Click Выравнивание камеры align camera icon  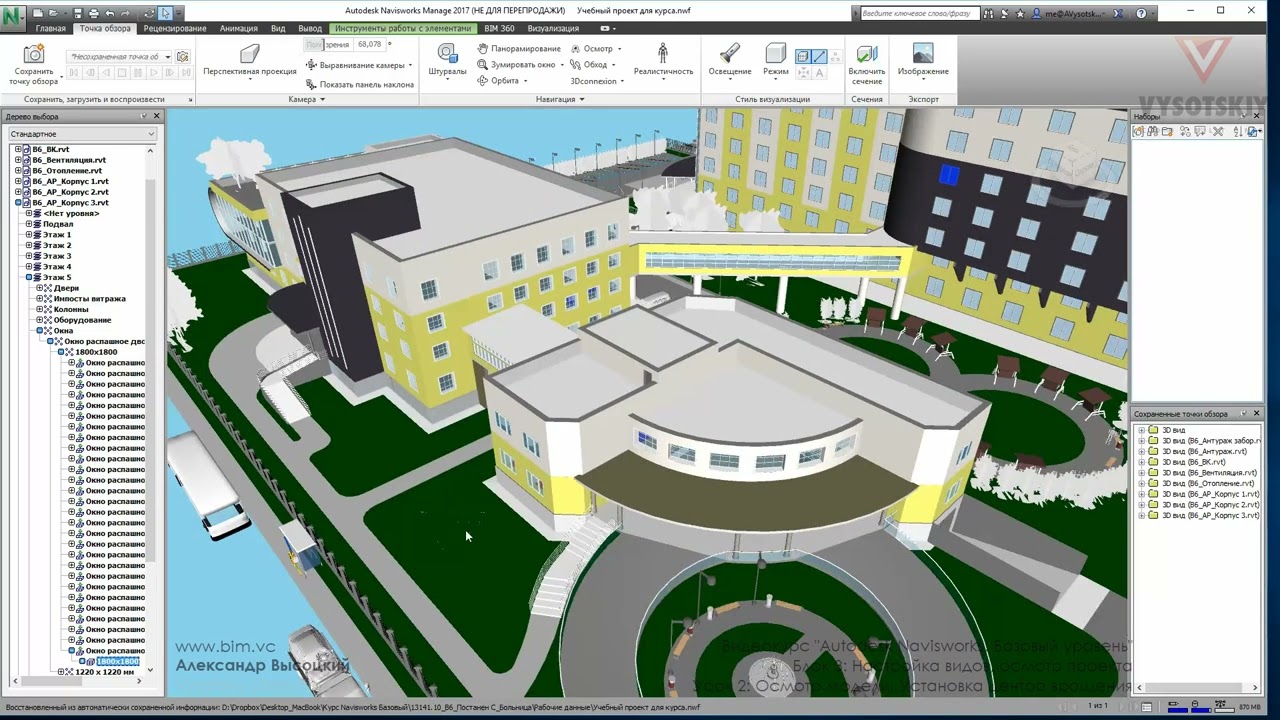tap(311, 65)
